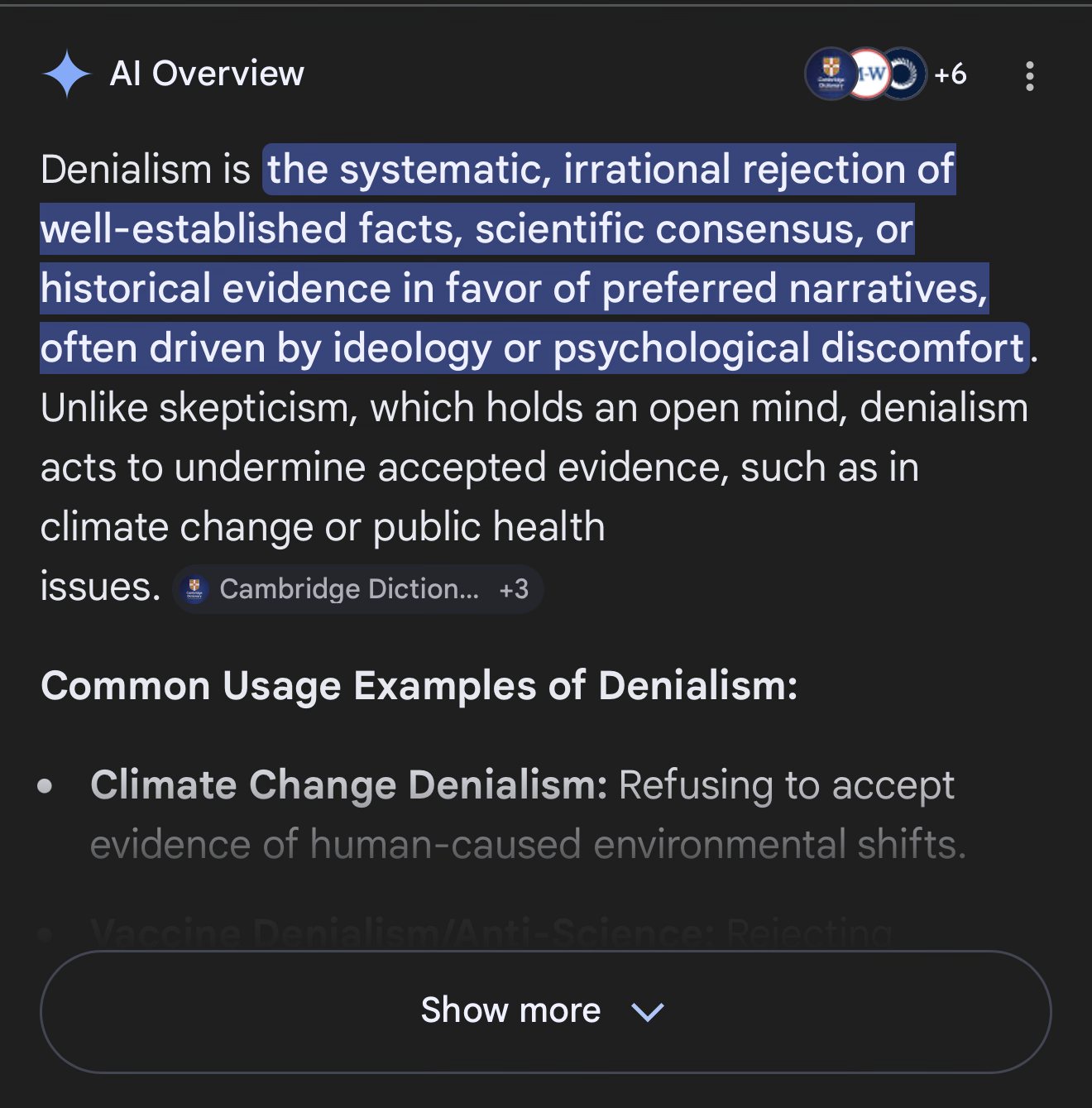The width and height of the screenshot is (1092, 1108).
Task: Click the AI Overview heading text
Action: click(207, 74)
